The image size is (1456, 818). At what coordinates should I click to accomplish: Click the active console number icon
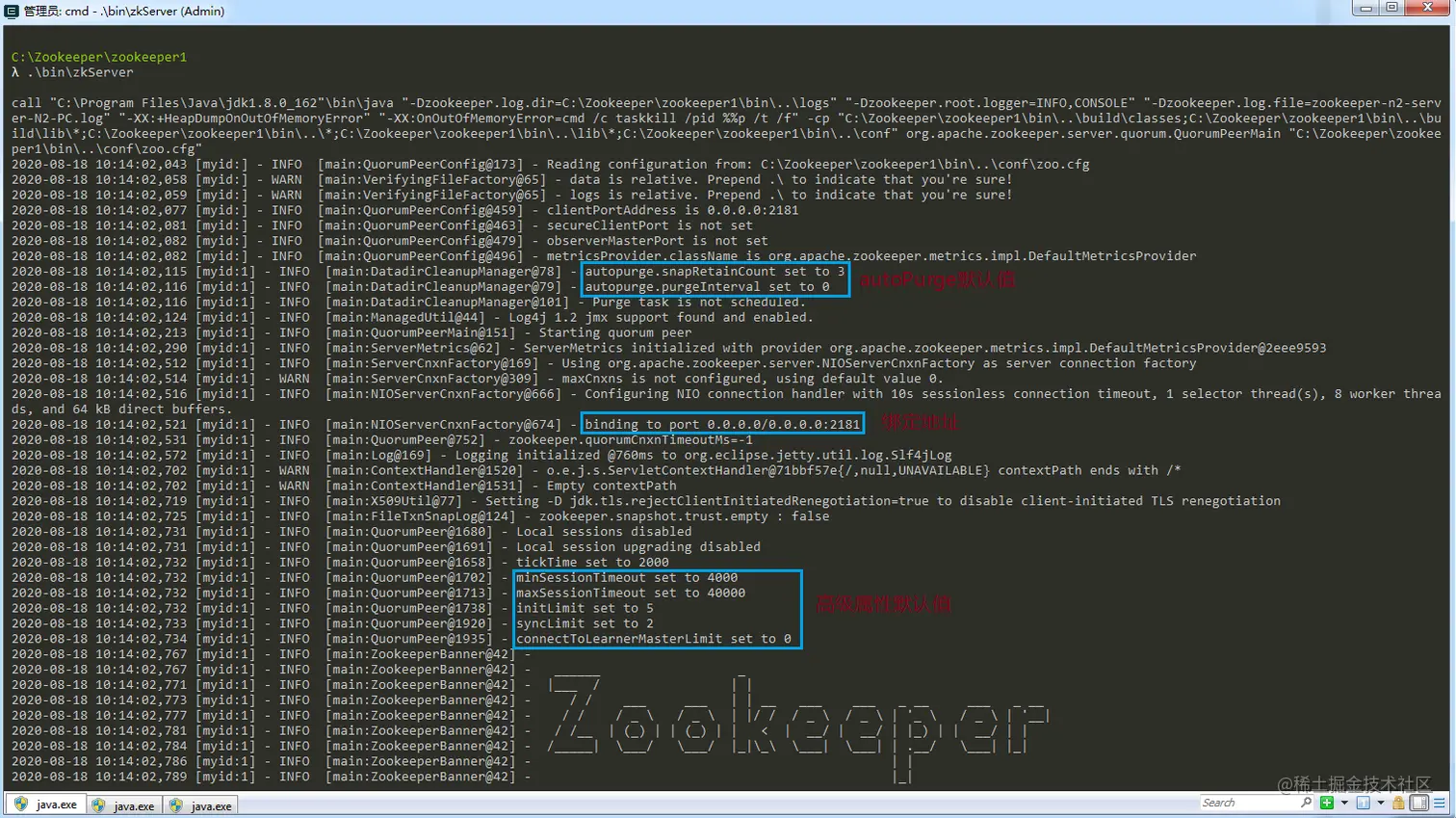1364,803
